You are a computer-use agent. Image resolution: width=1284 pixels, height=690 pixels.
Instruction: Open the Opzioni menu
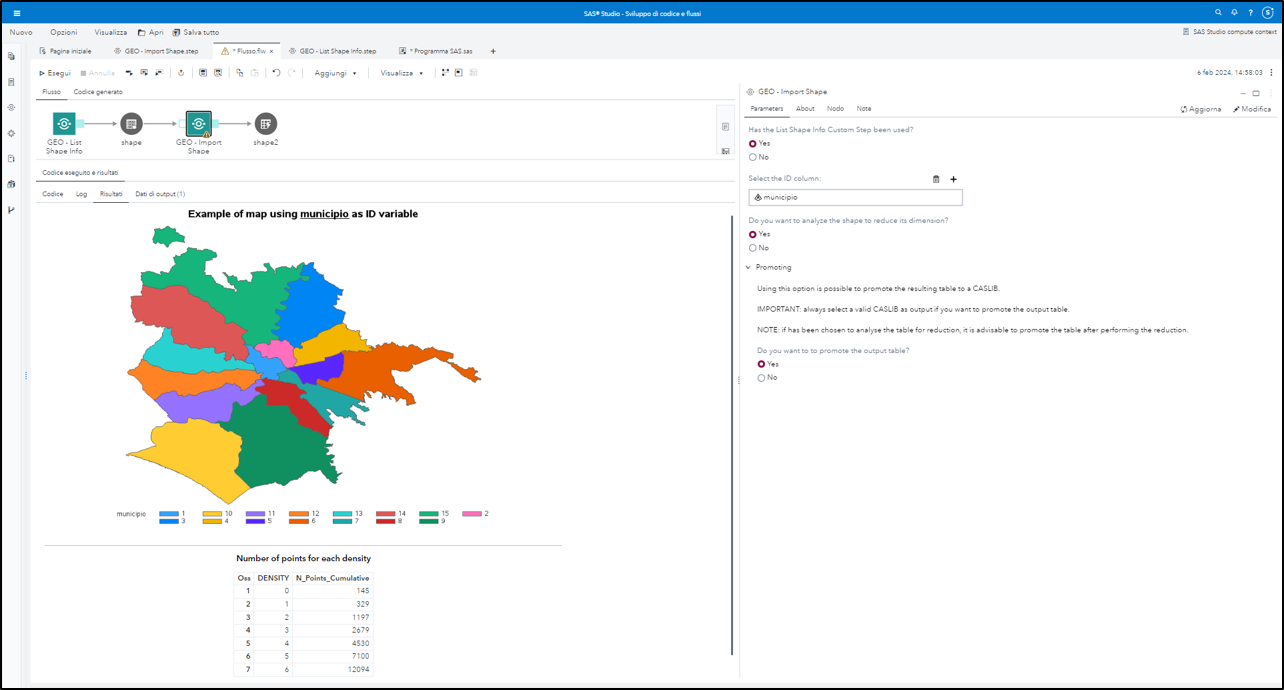(x=64, y=32)
